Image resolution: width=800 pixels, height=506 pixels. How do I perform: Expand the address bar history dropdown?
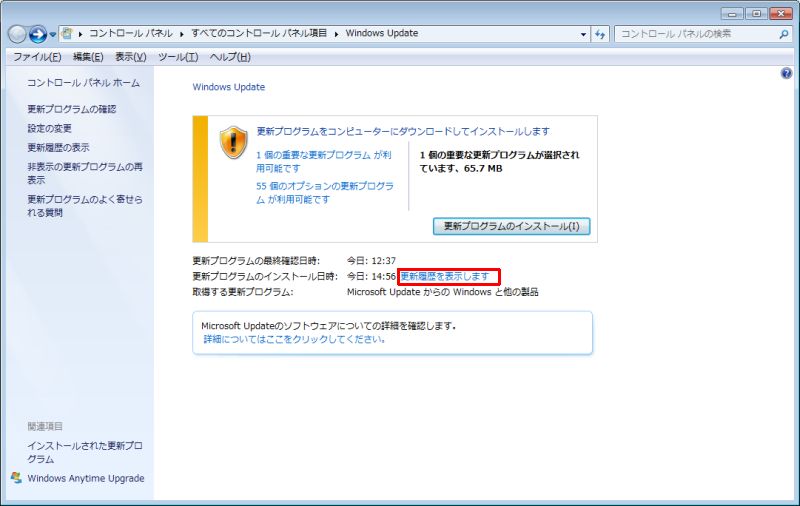point(583,34)
